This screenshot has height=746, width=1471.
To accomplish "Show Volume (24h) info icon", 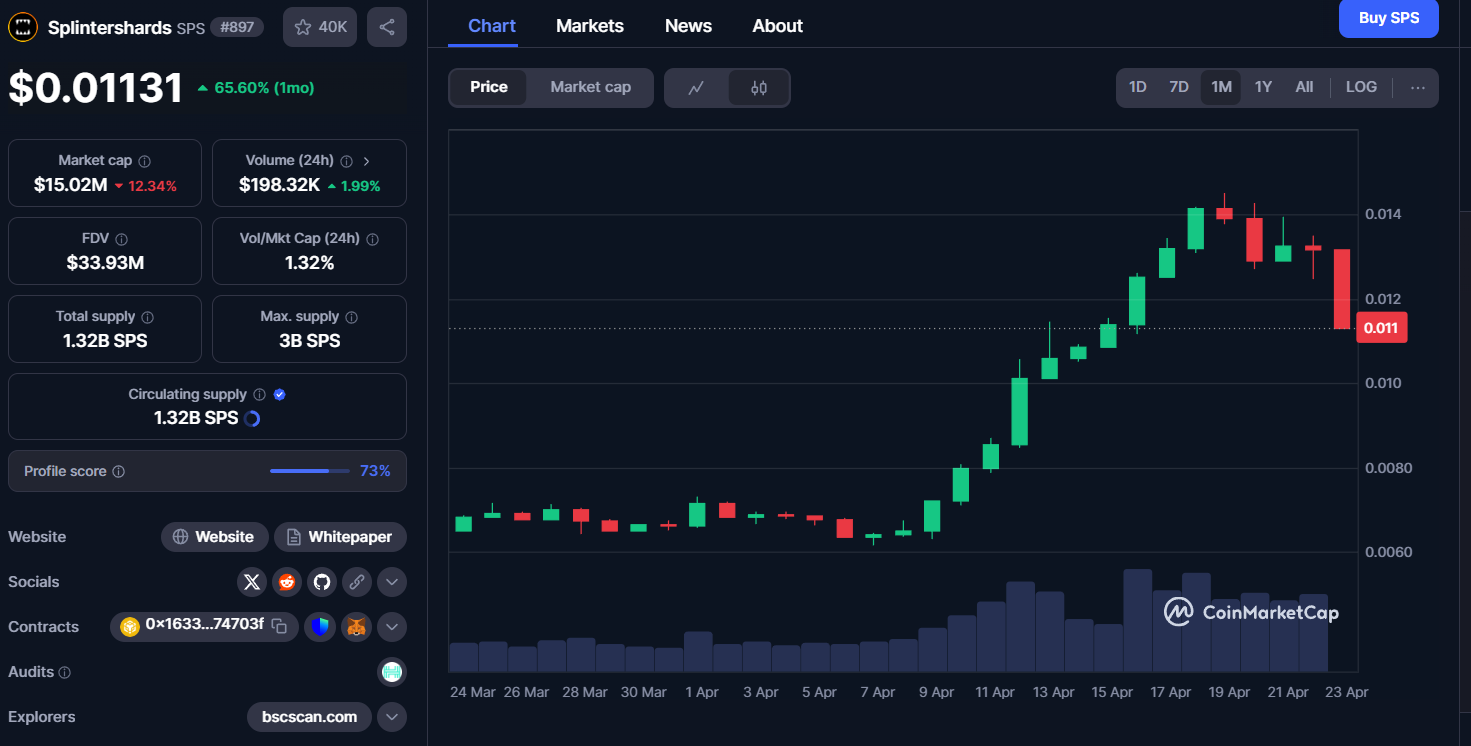I will 347,161.
